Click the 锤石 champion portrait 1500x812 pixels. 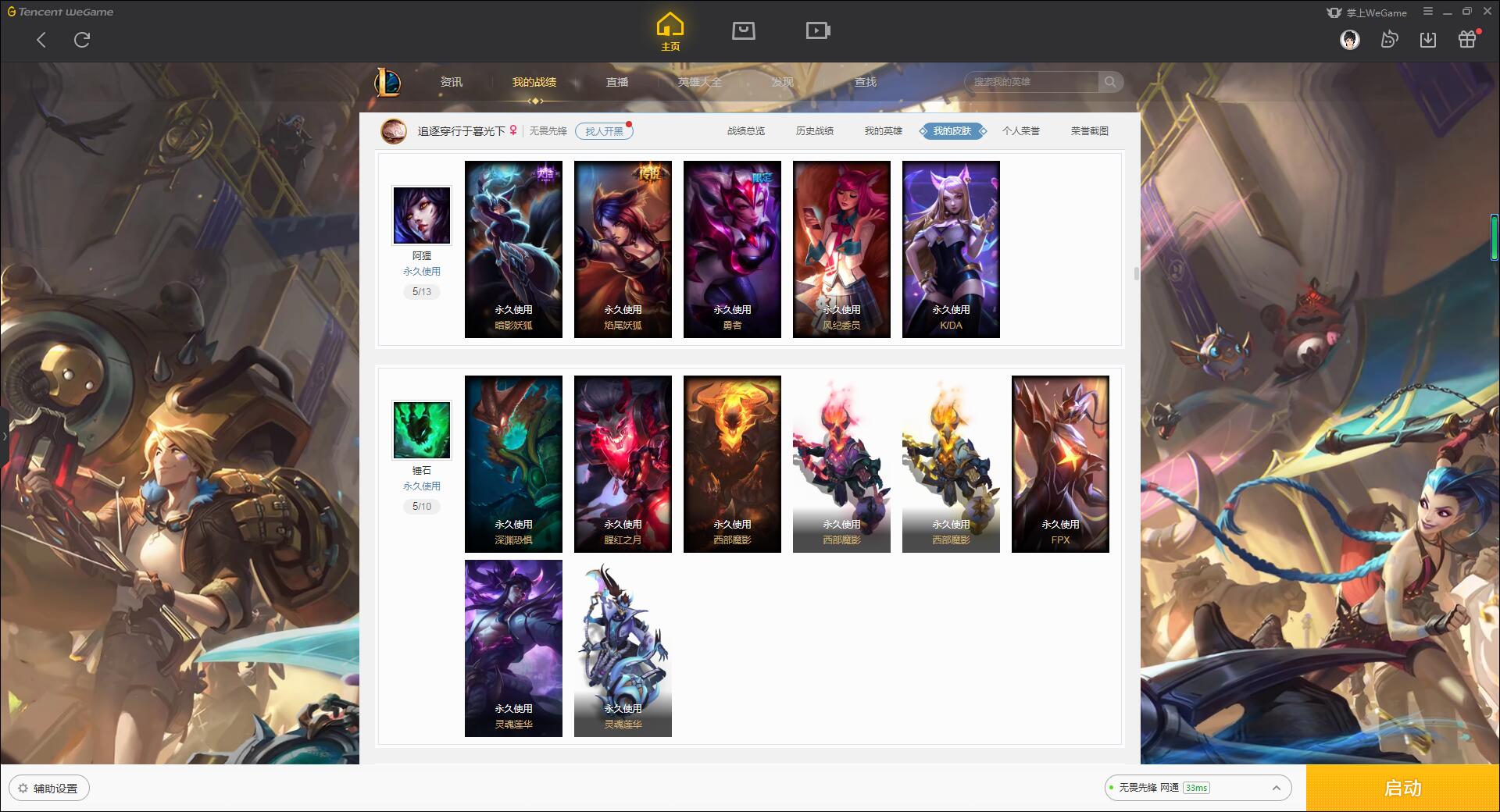tap(421, 430)
